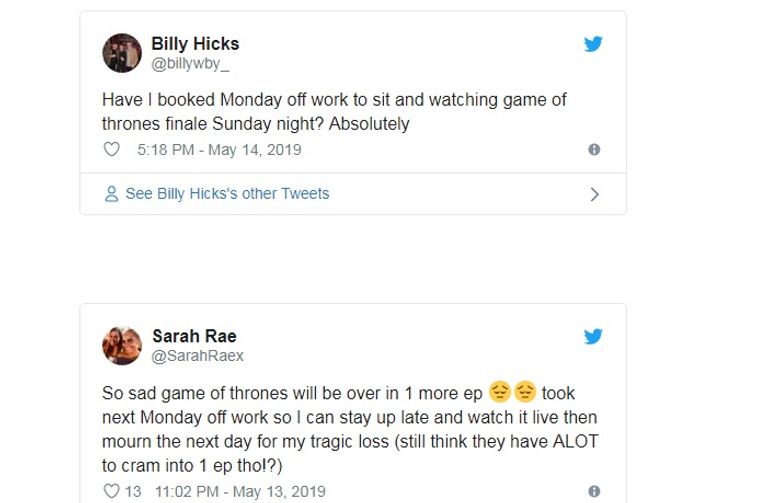Image resolution: width=768 pixels, height=503 pixels.
Task: Like Sarah Rae's tweet with the heart icon
Action: tap(112, 492)
